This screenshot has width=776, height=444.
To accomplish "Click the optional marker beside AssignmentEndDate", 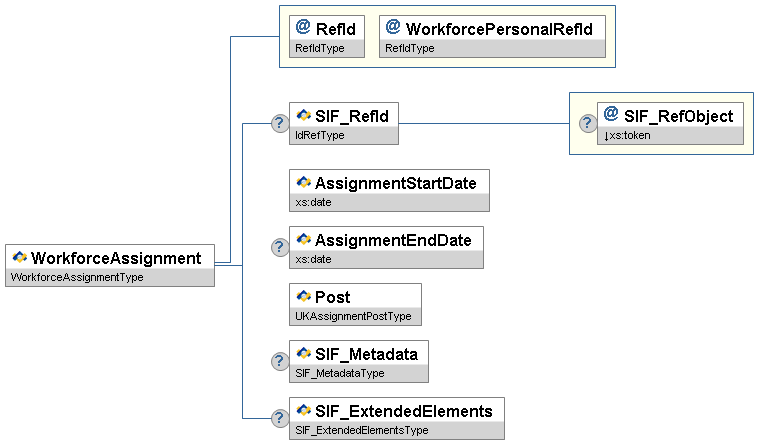I will (x=280, y=247).
